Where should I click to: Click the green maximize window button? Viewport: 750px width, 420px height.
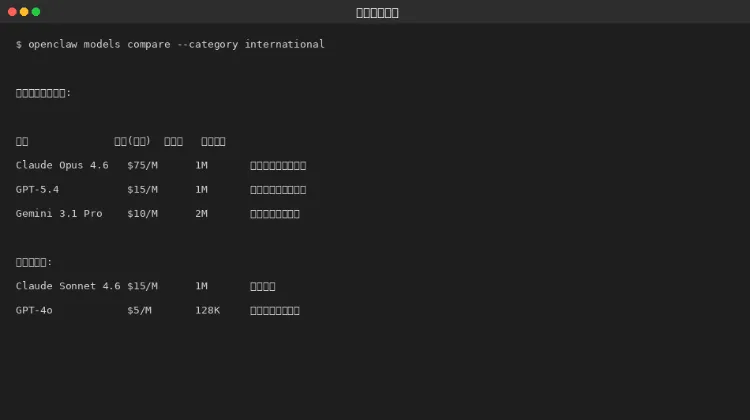coord(36,12)
